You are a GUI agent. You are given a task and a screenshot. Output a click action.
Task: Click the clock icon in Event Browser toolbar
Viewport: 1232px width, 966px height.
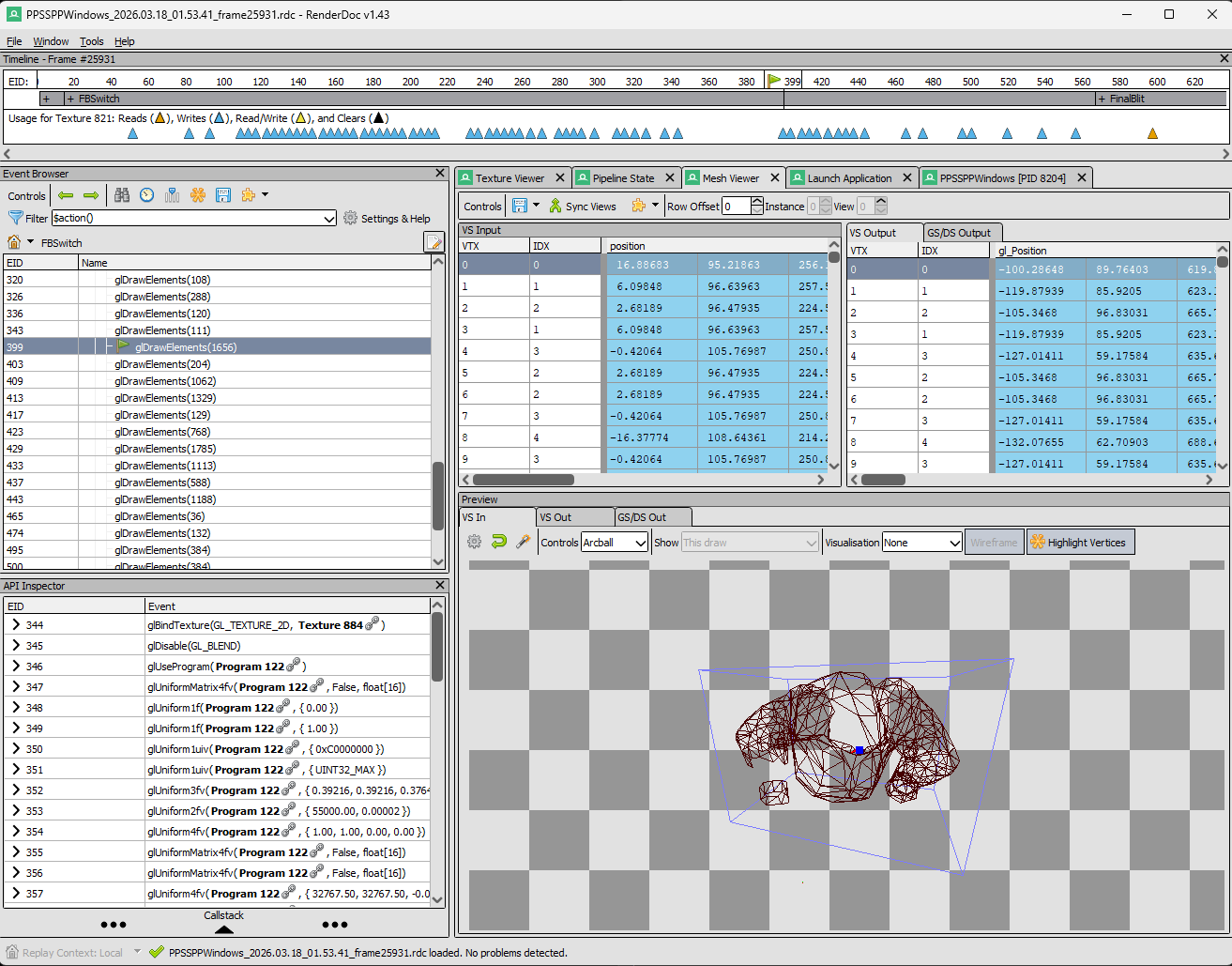[x=147, y=195]
